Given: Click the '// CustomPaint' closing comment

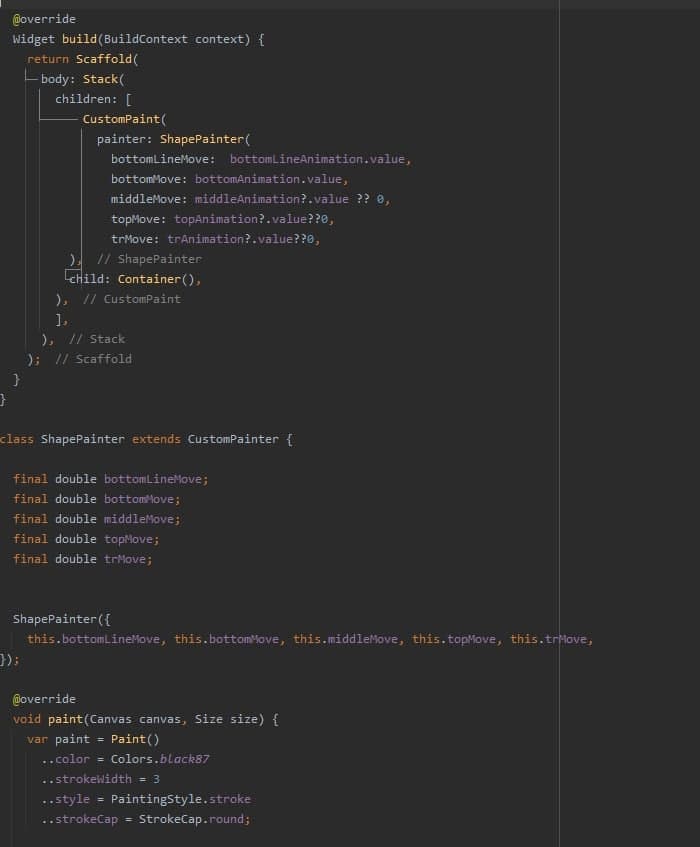Looking at the screenshot, I should pyautogui.click(x=132, y=299).
